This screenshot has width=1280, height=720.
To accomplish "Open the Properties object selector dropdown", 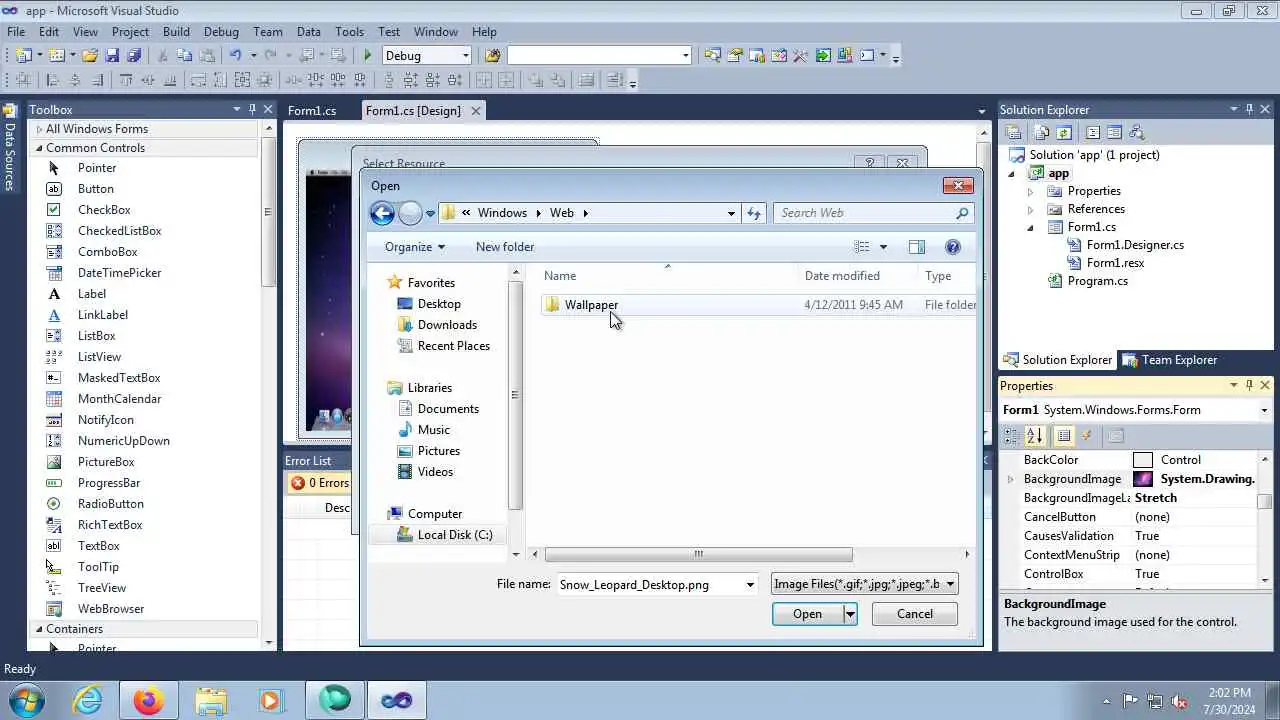I will (1264, 410).
